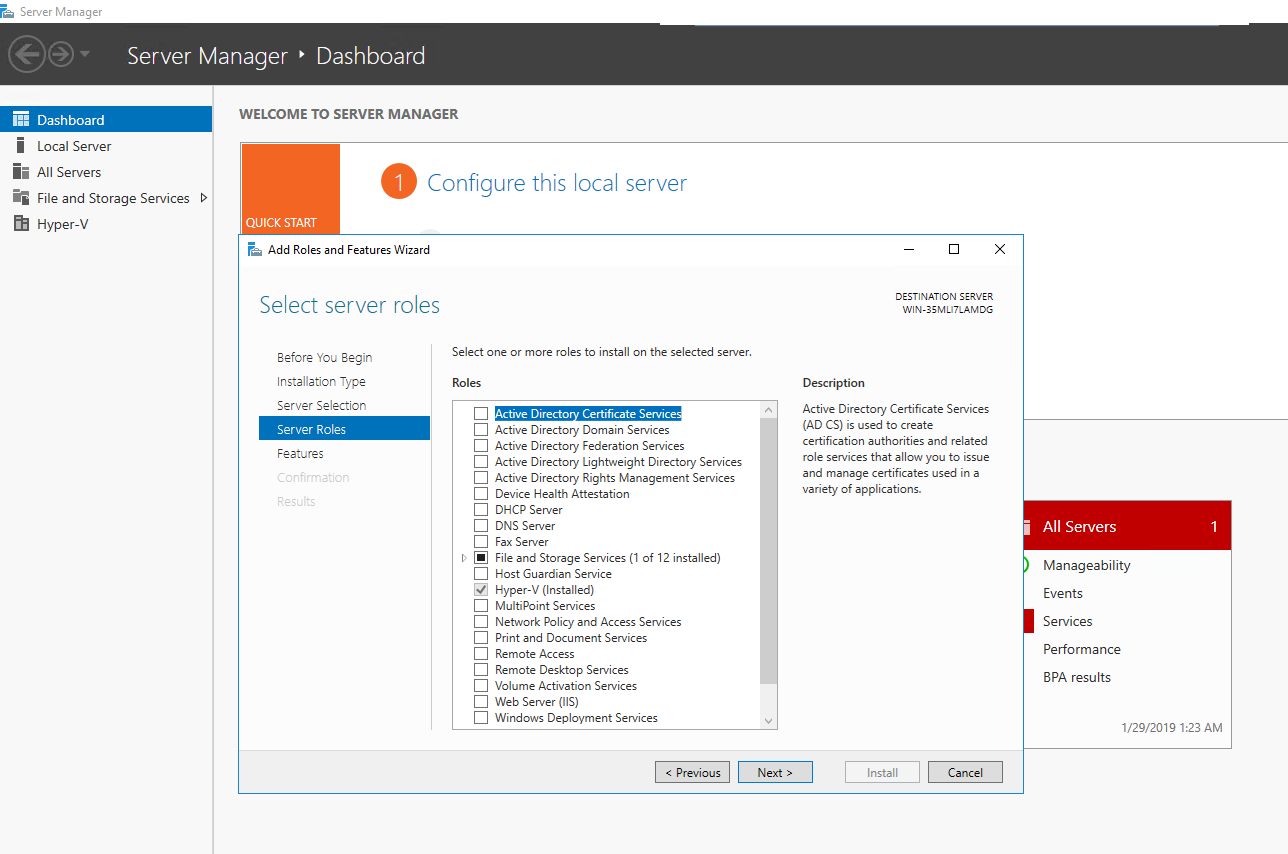
Task: Enable the DNS Server role
Action: tap(481, 525)
